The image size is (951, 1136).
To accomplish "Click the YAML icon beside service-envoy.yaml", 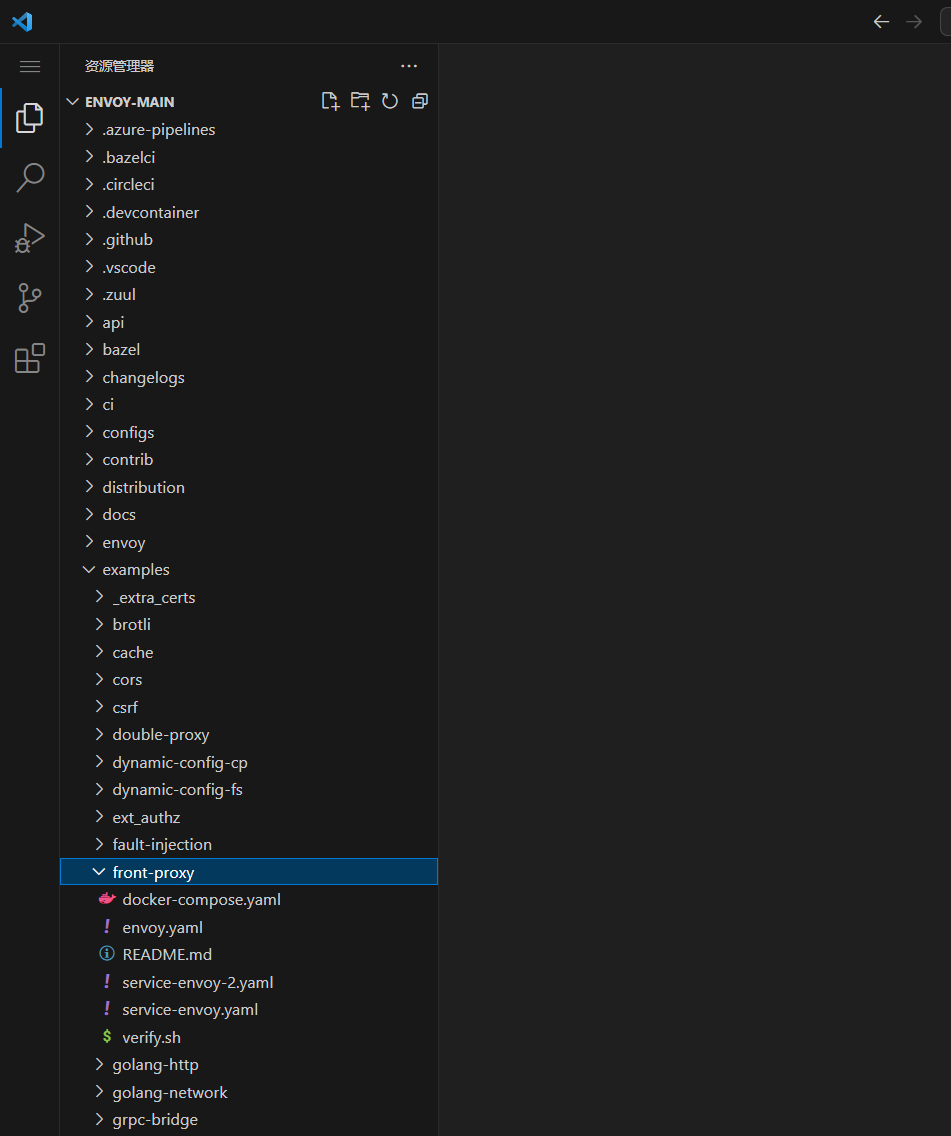I will click(107, 1009).
